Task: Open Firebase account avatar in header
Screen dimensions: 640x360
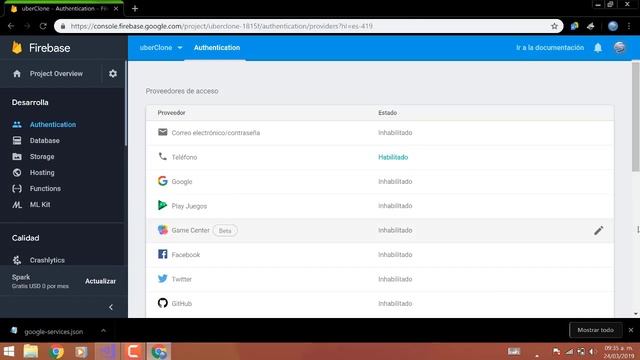Action: coord(620,48)
